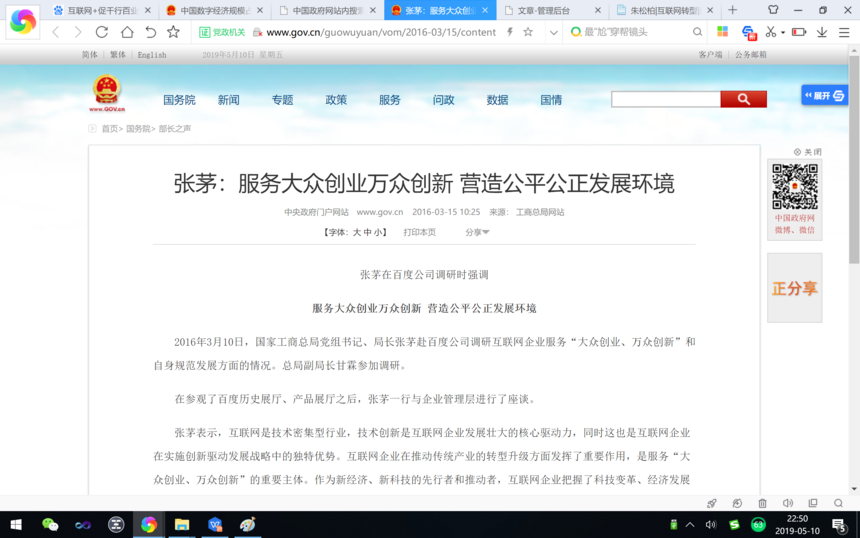This screenshot has width=860, height=538.
Task: Expand the screenshot tool dropdown arrow
Action: pos(783,32)
